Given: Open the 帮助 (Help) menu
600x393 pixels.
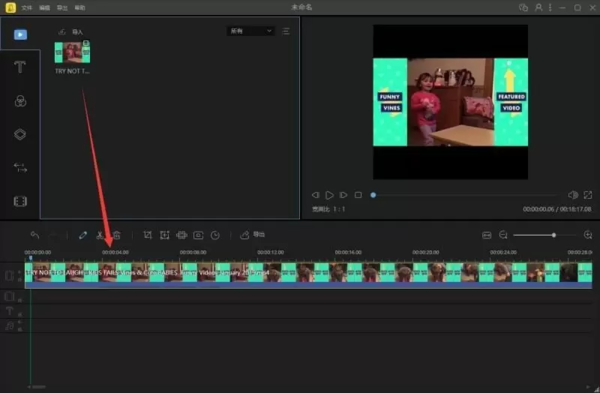Looking at the screenshot, I should click(x=80, y=8).
